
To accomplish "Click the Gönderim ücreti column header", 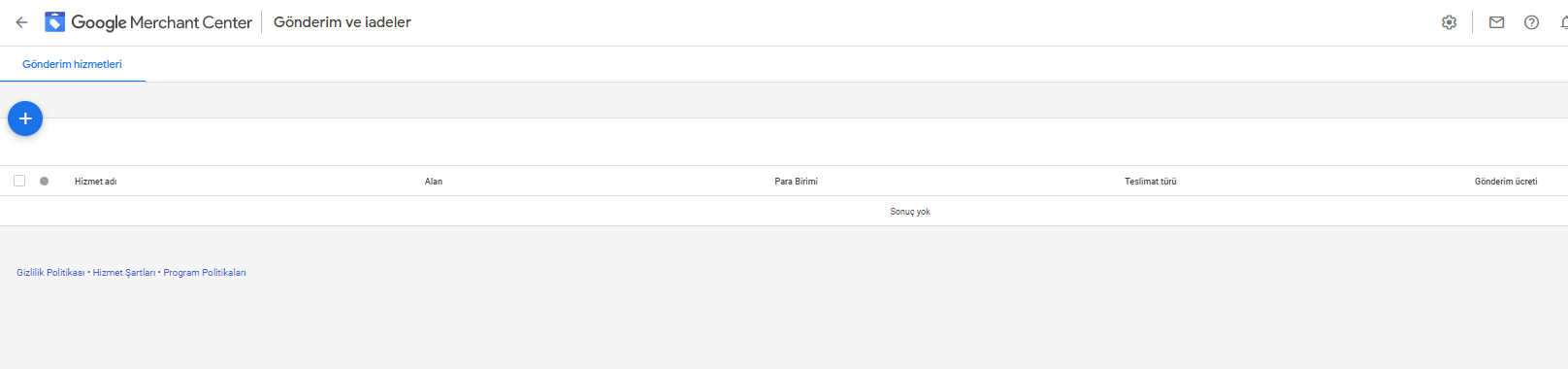I will coord(1506,182).
